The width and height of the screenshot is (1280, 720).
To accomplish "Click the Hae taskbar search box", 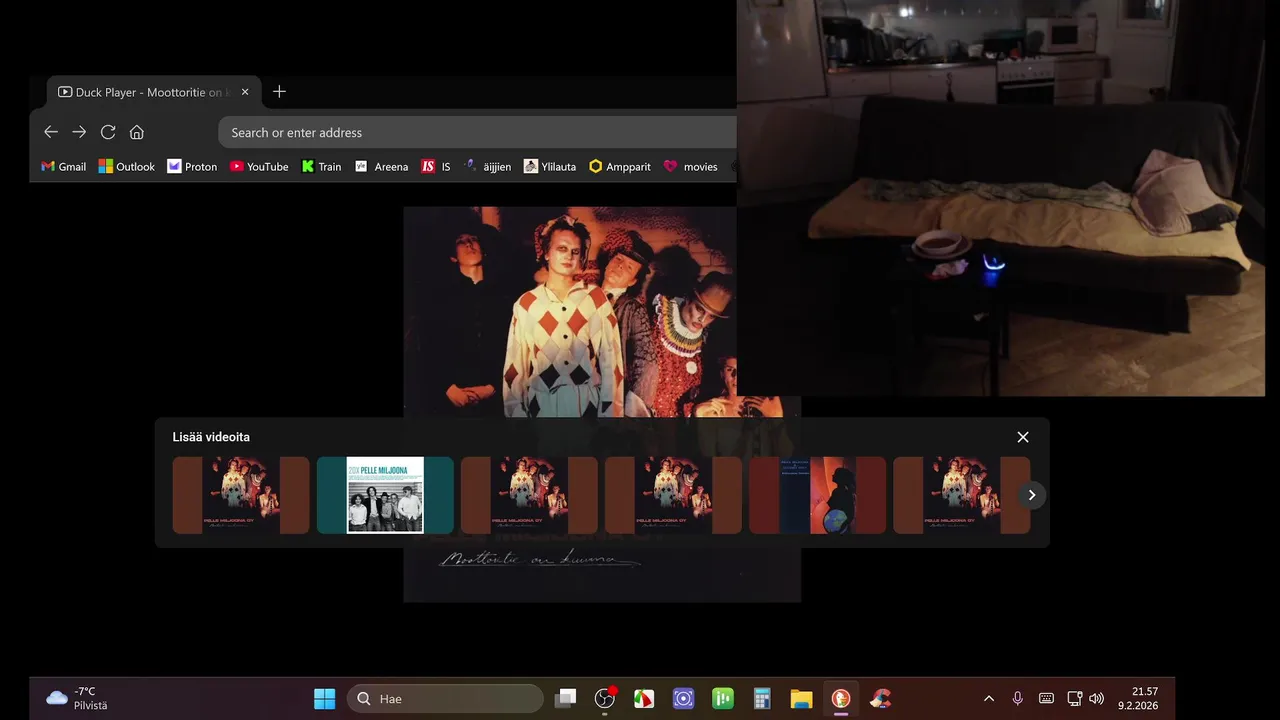I will click(x=445, y=699).
